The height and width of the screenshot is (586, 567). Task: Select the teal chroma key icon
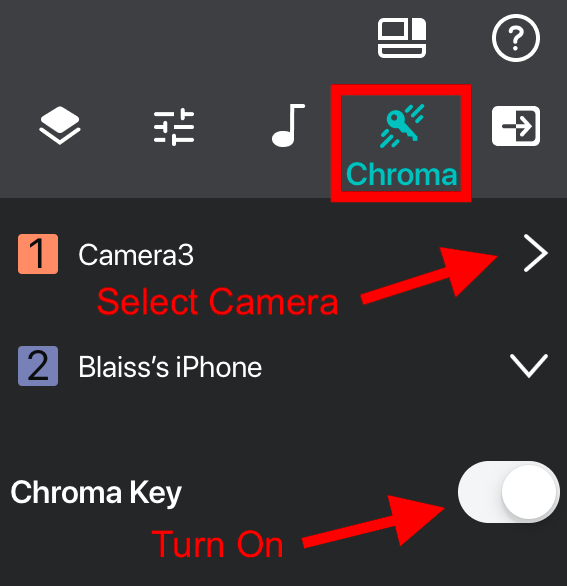click(402, 126)
